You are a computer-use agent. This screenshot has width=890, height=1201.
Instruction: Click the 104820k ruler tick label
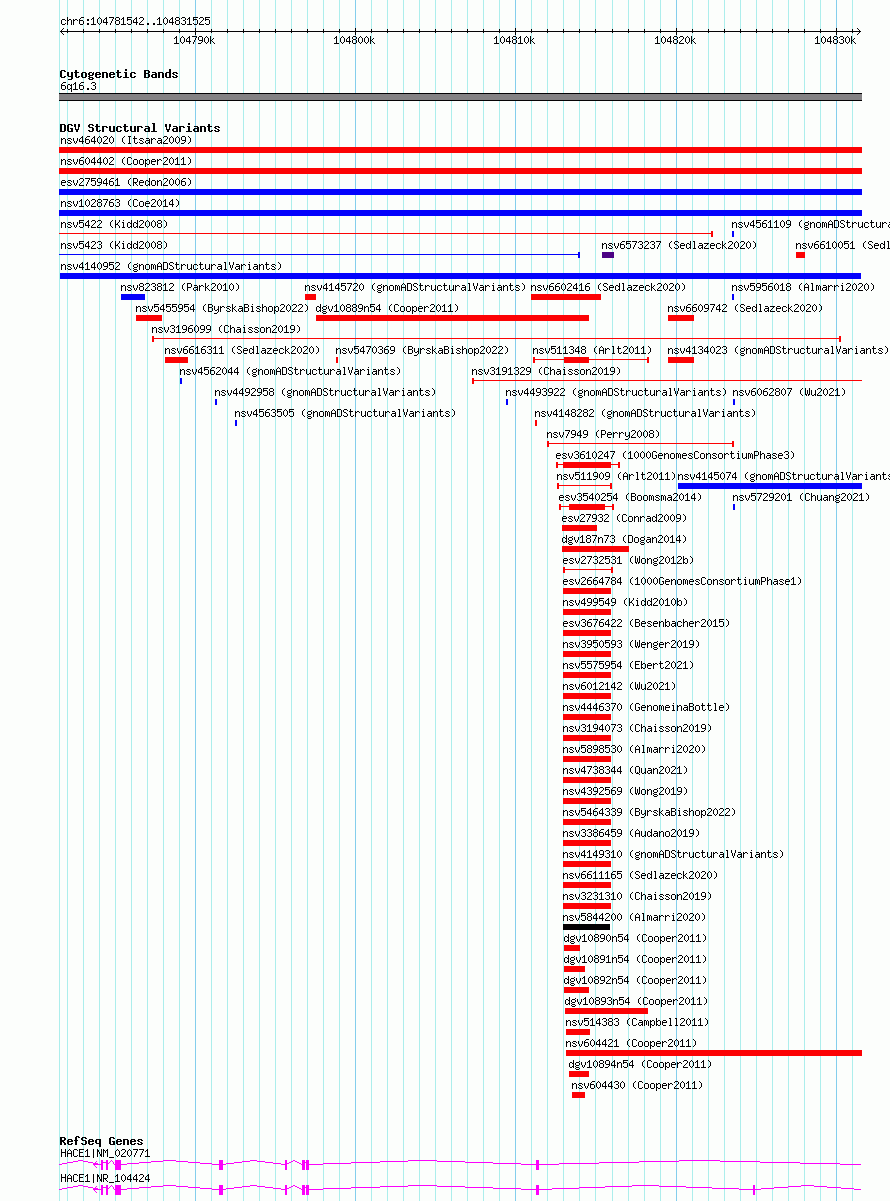pos(674,40)
